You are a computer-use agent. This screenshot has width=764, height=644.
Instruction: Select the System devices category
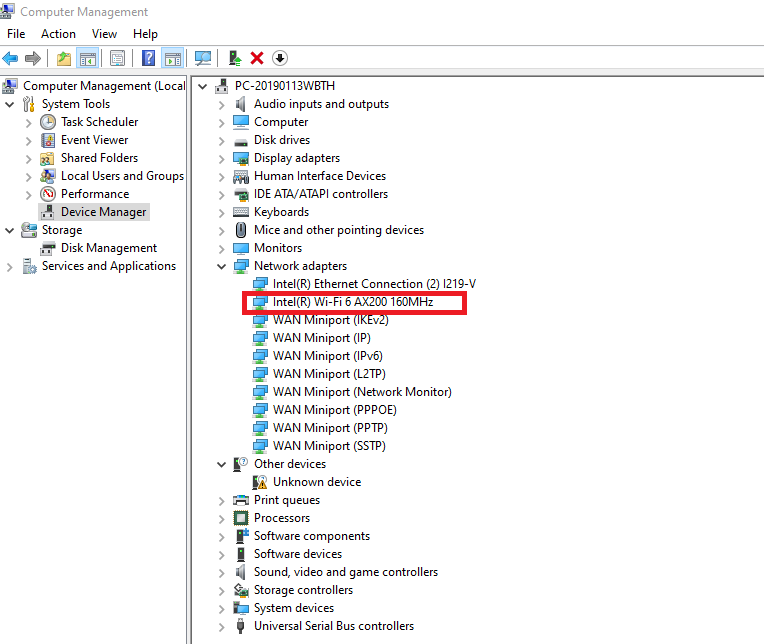[294, 608]
